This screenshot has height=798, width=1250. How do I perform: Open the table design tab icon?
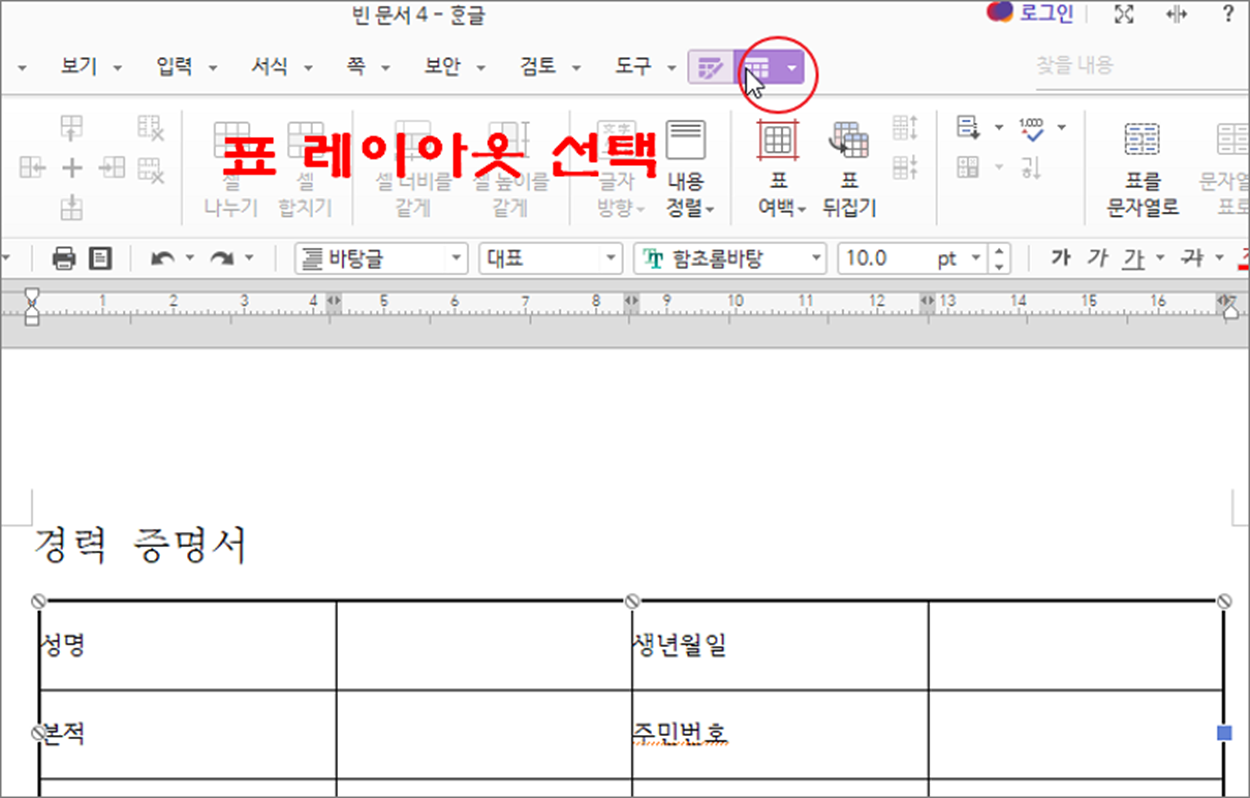[711, 68]
